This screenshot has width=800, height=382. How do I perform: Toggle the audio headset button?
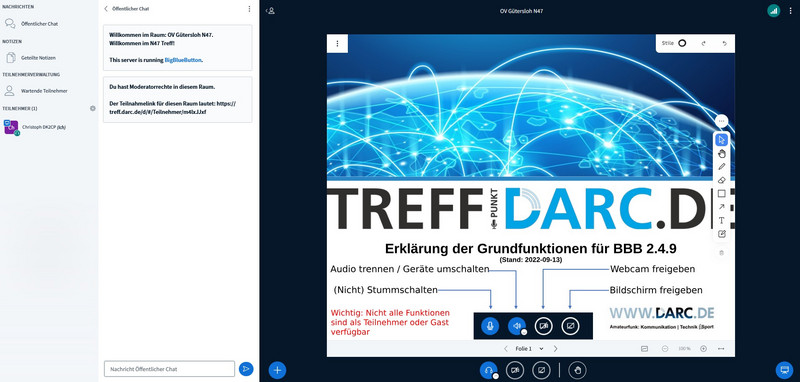pos(488,370)
